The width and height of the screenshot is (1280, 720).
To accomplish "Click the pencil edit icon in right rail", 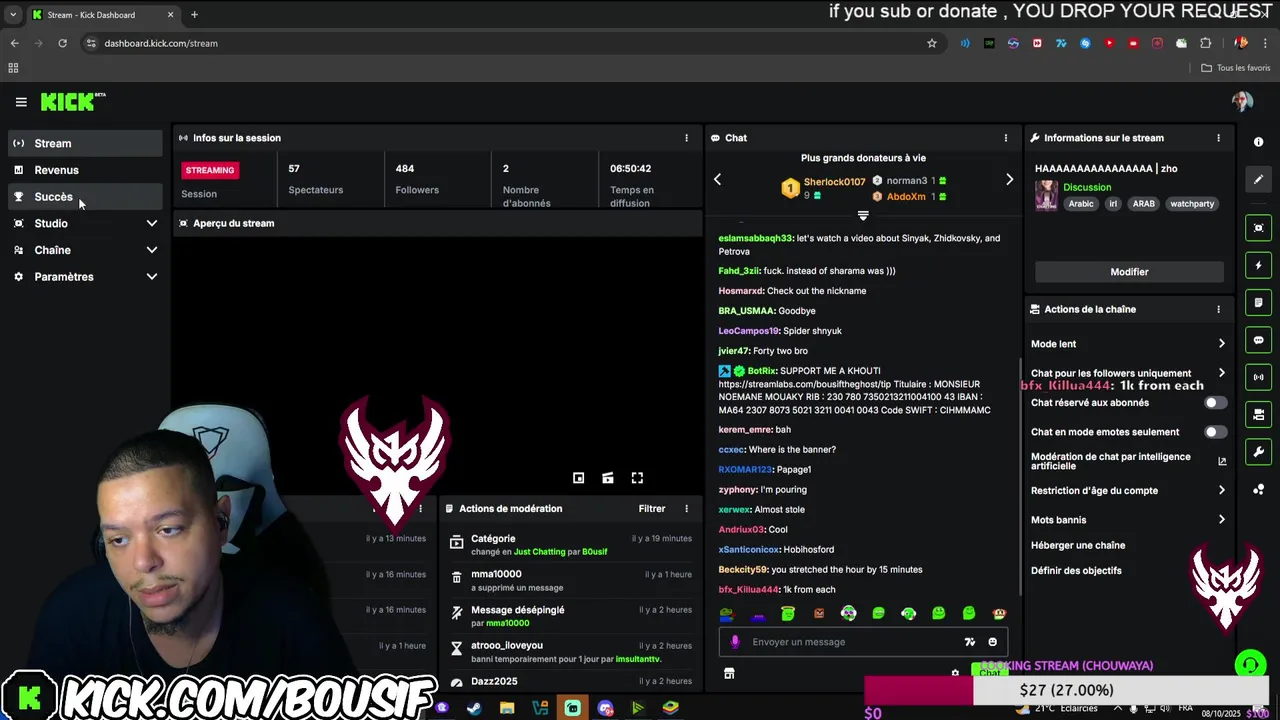I will (1258, 179).
